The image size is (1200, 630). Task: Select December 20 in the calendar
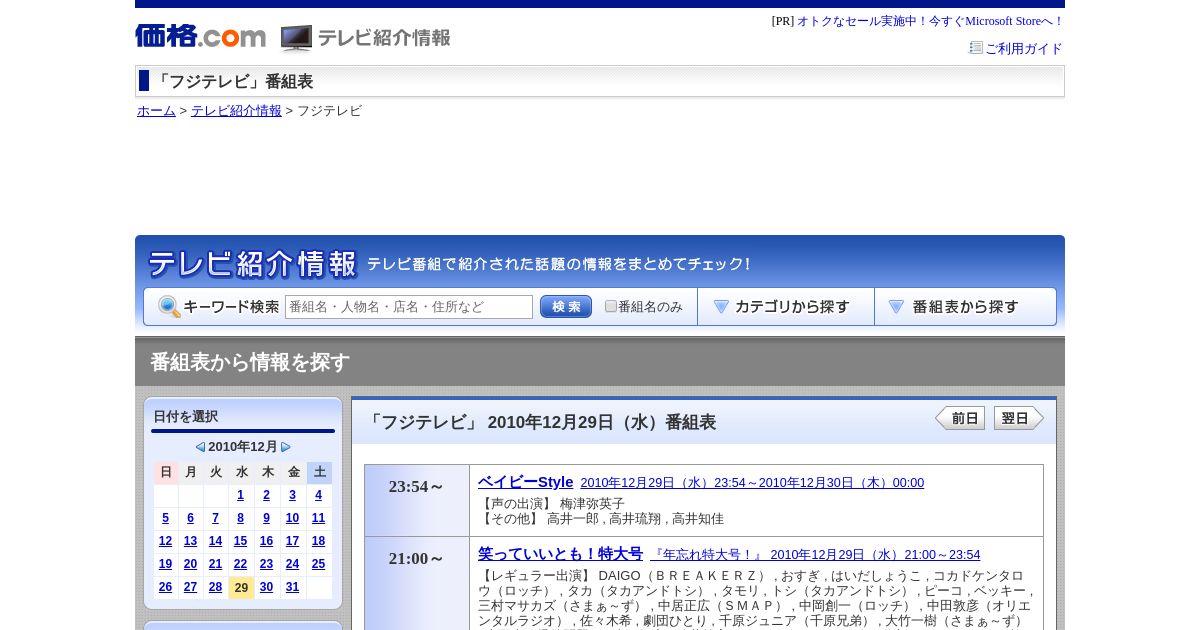point(190,564)
